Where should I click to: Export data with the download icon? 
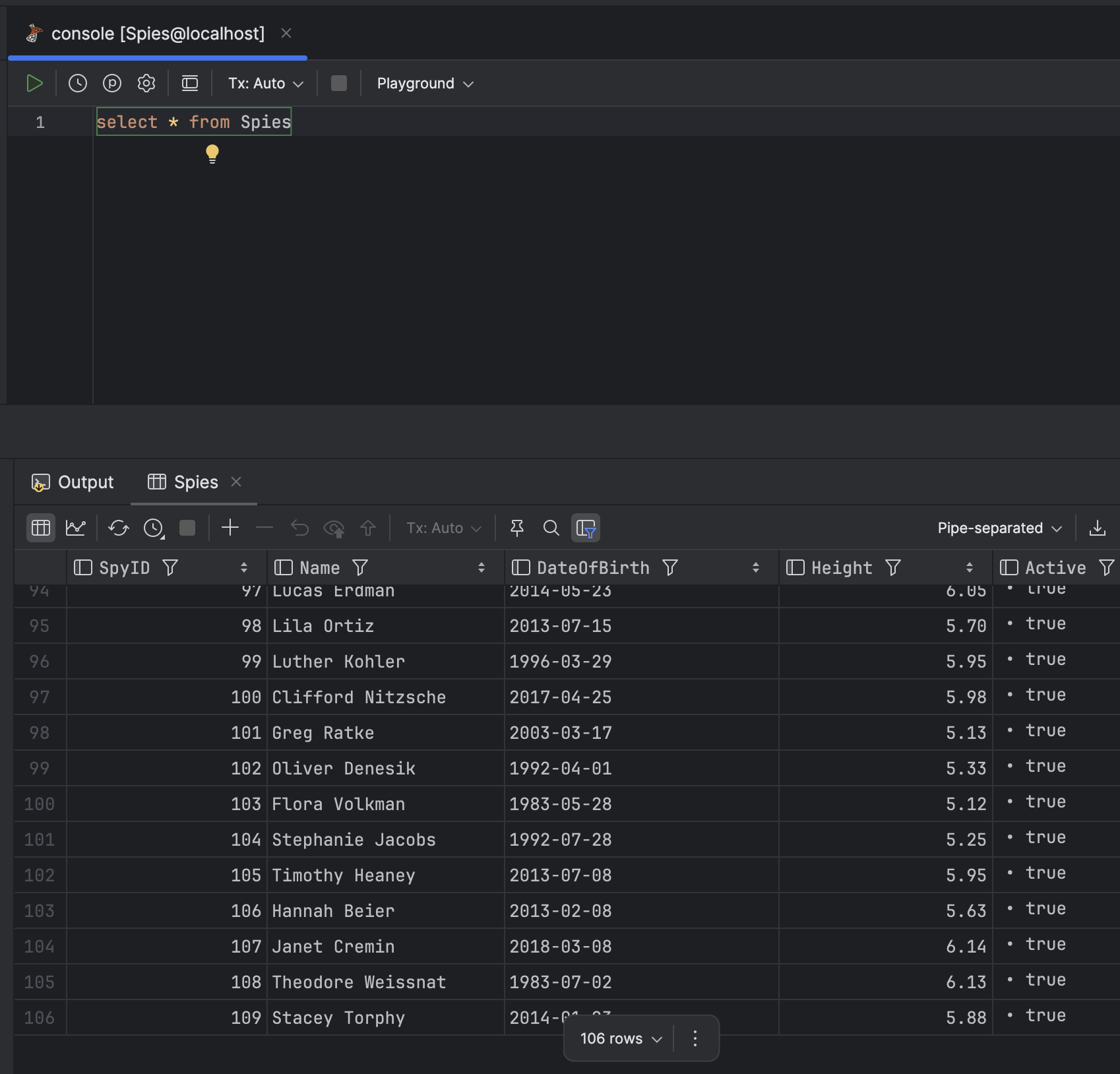1098,528
